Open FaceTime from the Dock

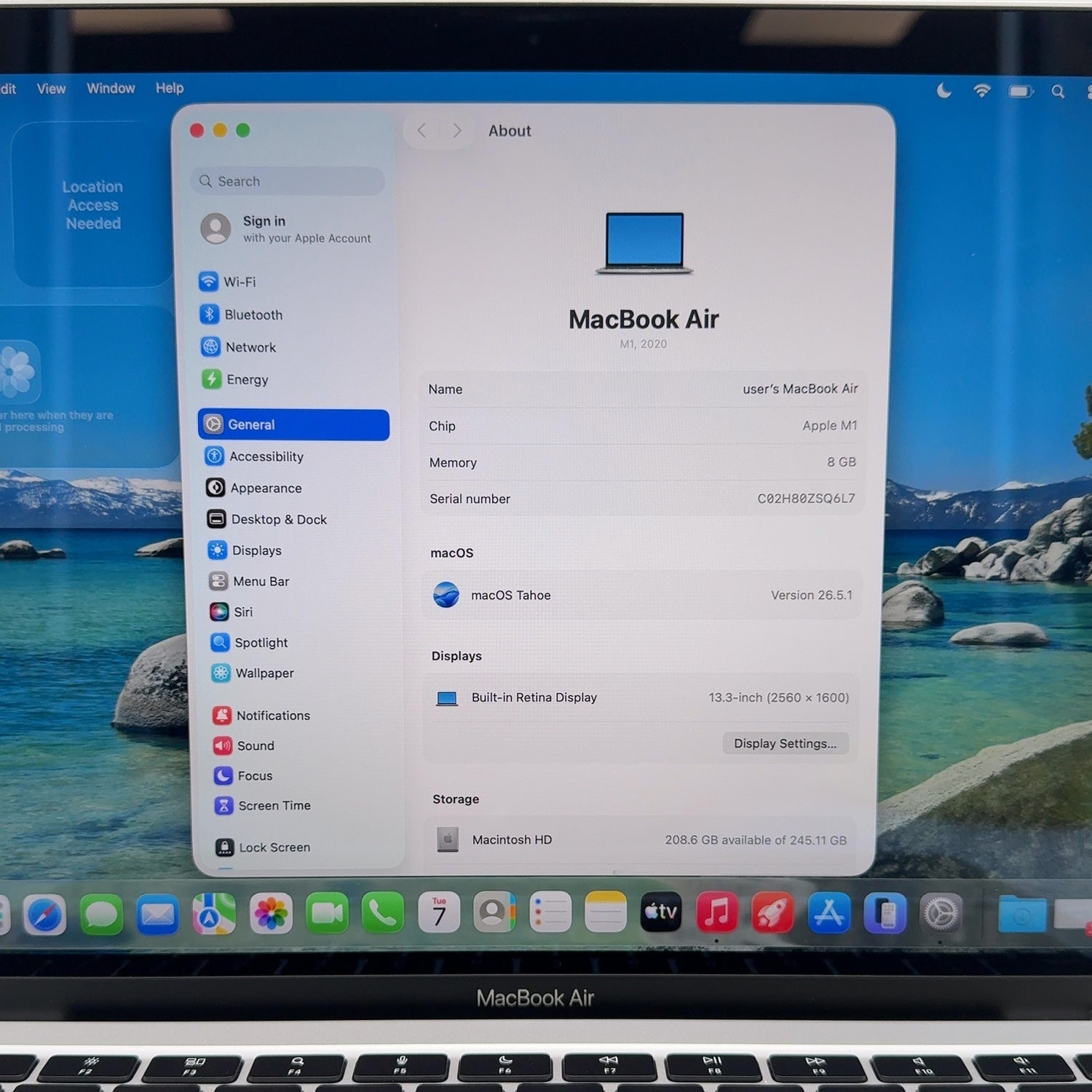[x=327, y=913]
